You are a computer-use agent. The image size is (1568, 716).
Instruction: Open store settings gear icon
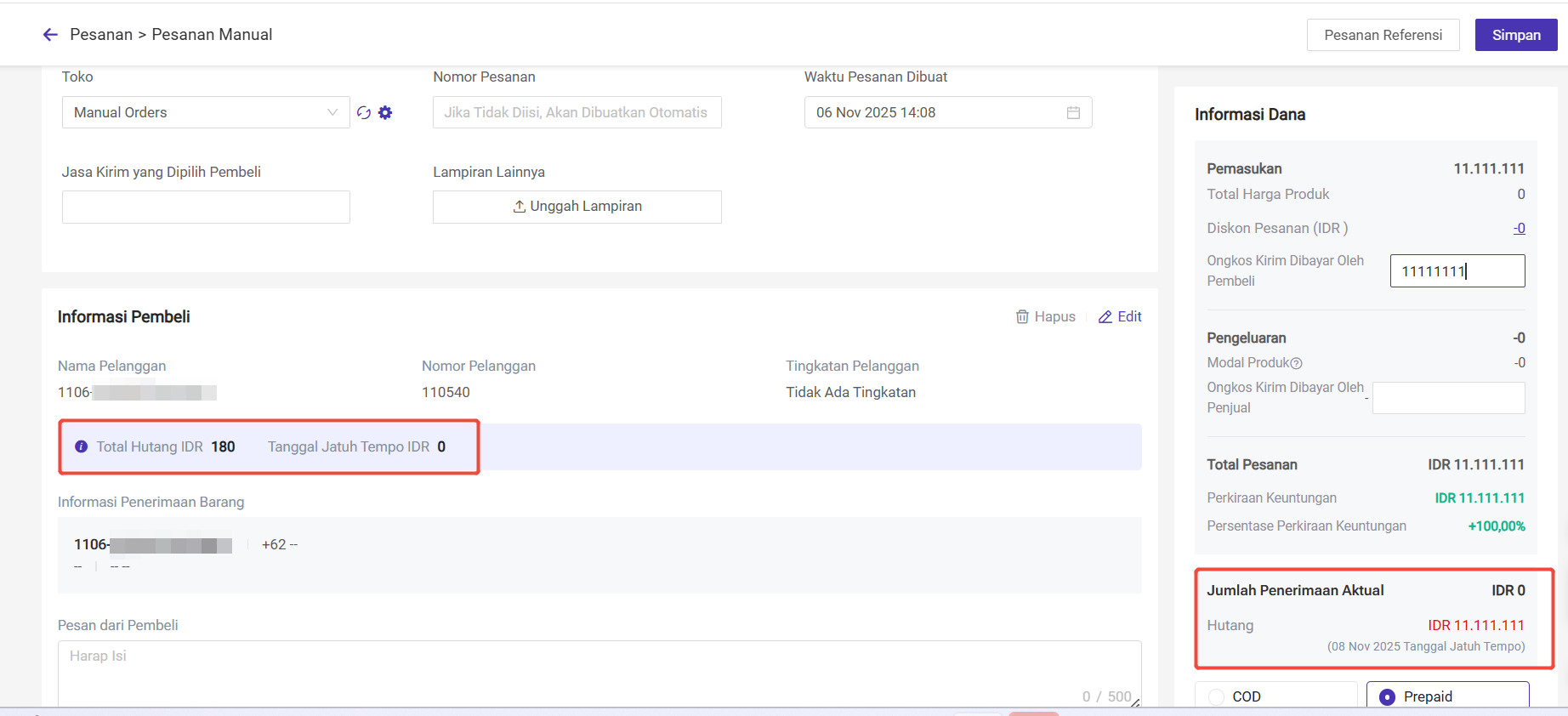pyautogui.click(x=385, y=112)
